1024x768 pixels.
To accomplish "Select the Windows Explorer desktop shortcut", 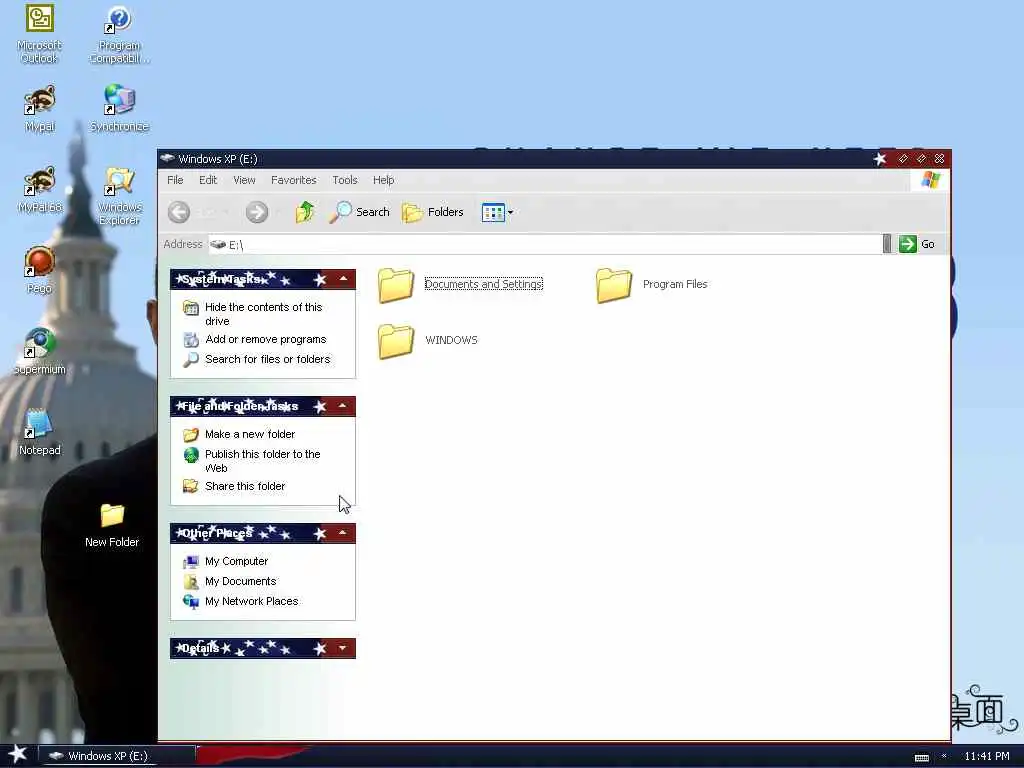I will point(119,196).
